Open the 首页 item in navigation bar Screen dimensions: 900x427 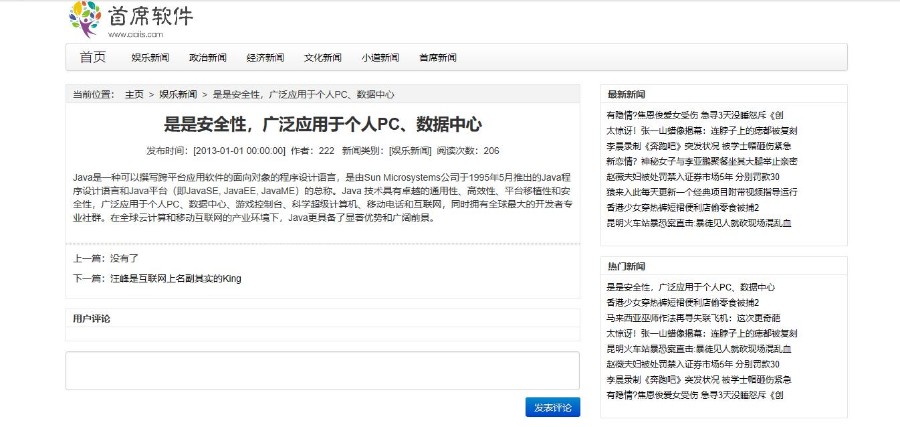point(93,57)
